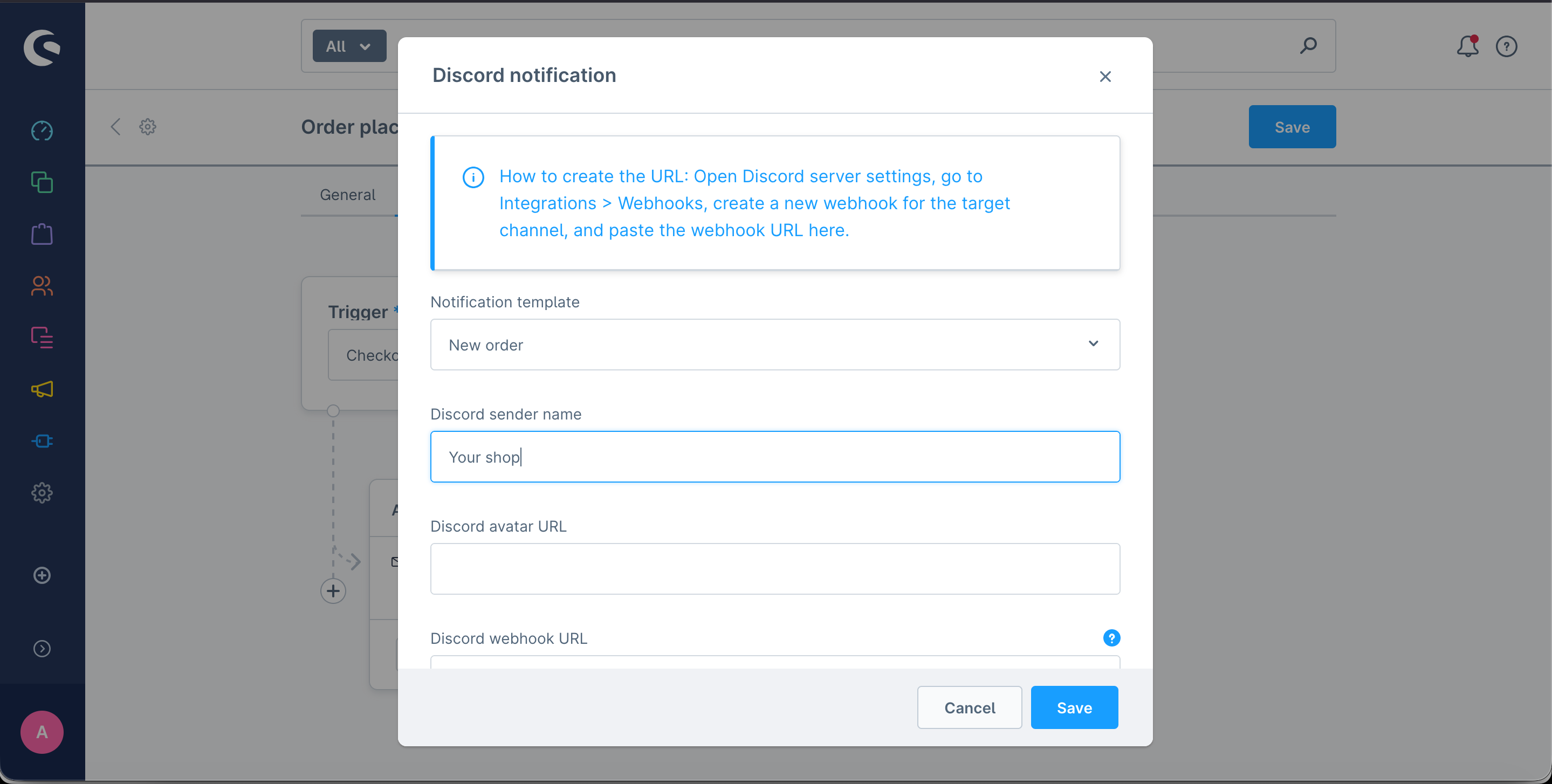The width and height of the screenshot is (1552, 784).
Task: Open the Content sidebar icon
Action: 42,338
